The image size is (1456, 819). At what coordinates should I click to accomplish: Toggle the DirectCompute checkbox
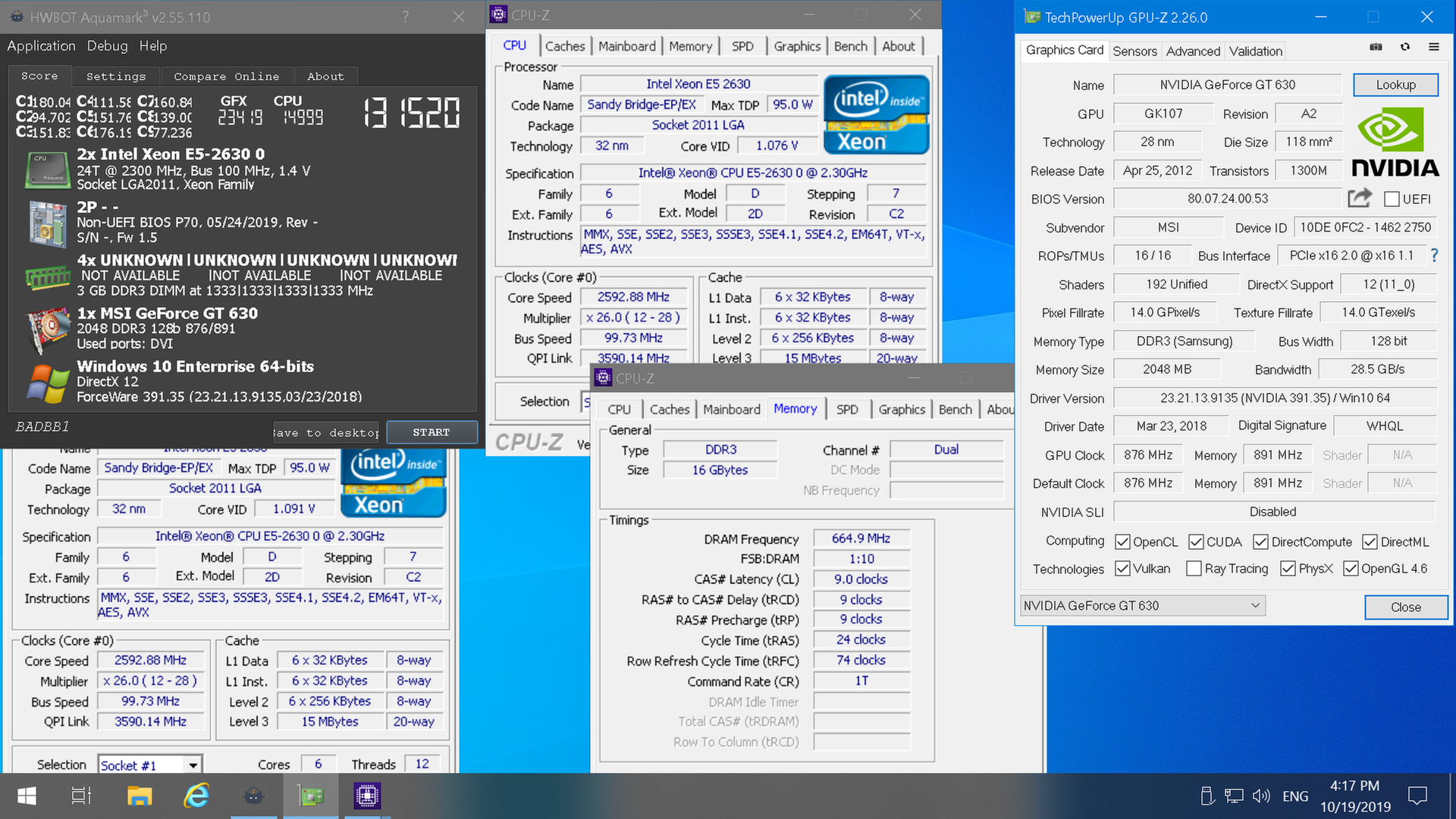1260,542
